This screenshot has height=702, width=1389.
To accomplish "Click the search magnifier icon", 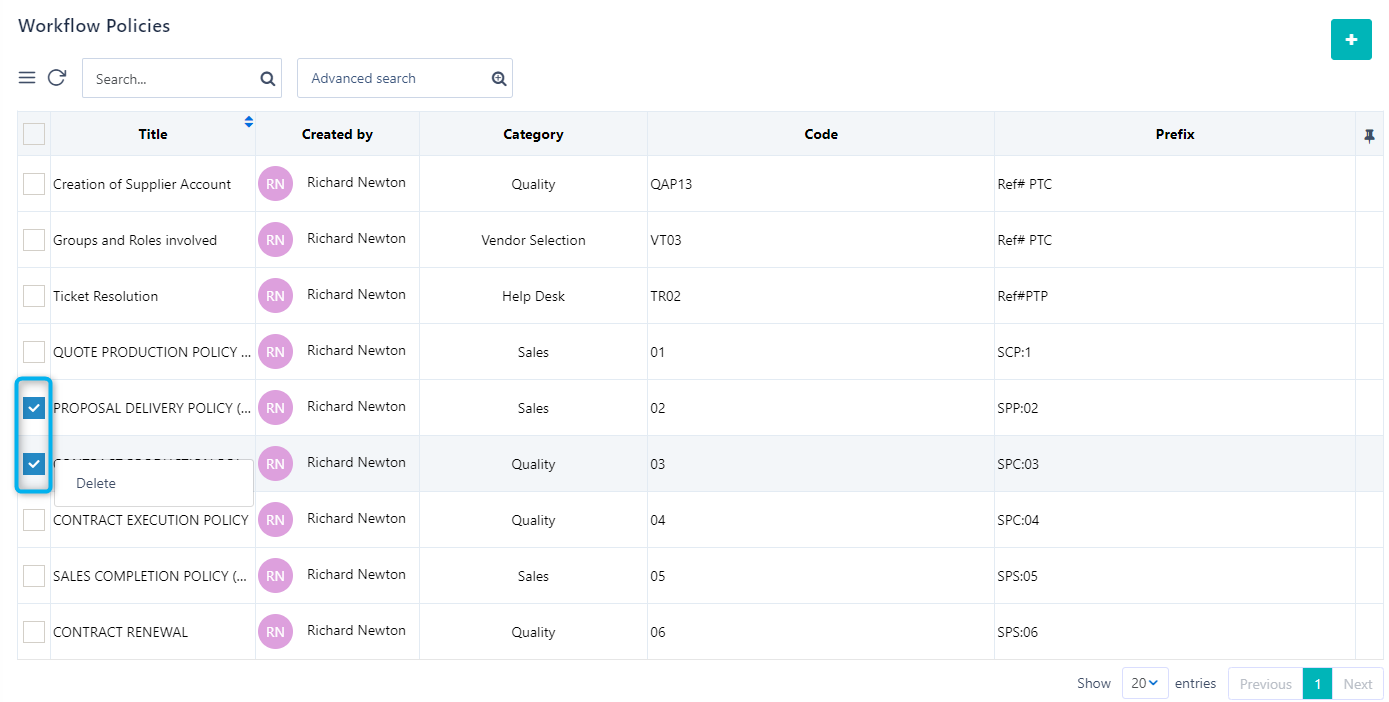I will tap(266, 77).
